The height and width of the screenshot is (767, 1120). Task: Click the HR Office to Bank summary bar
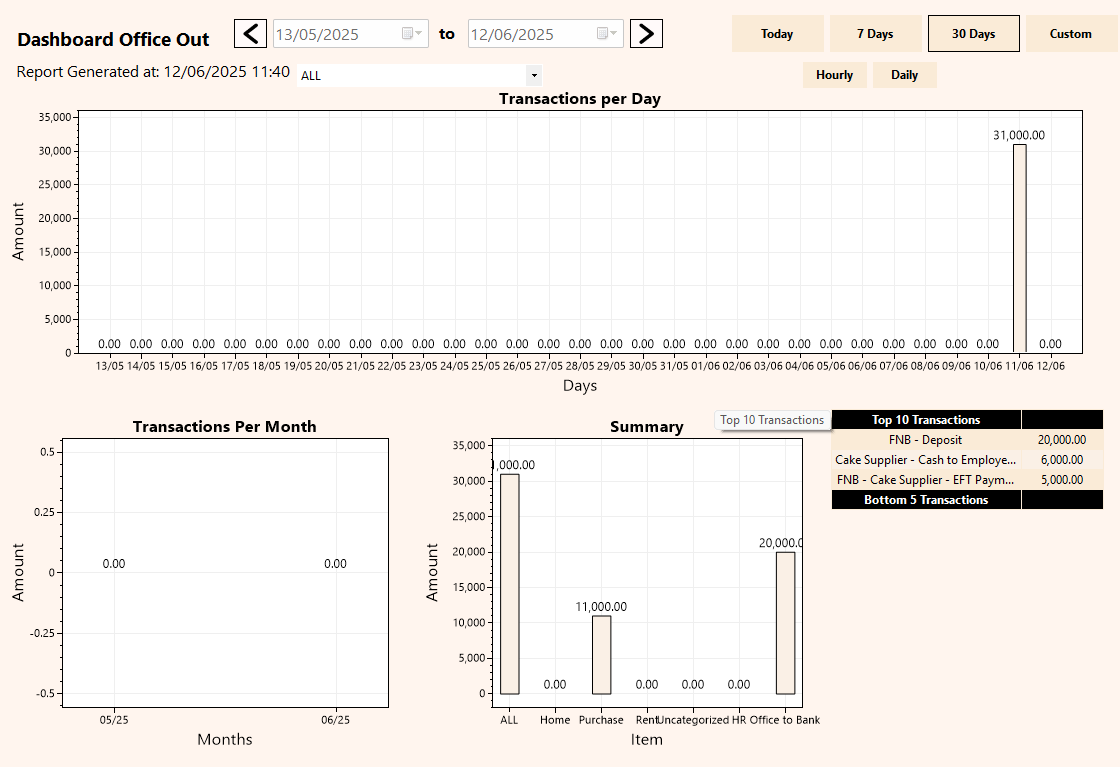coord(785,623)
